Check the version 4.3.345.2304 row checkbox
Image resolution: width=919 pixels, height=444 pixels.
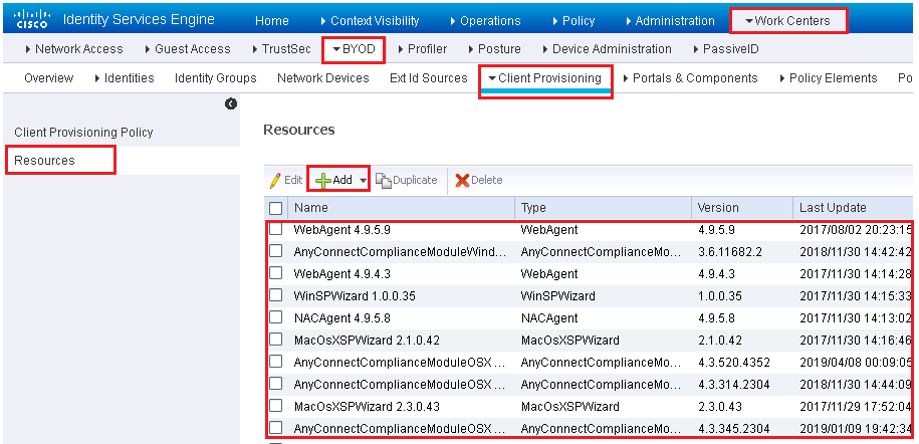275,428
